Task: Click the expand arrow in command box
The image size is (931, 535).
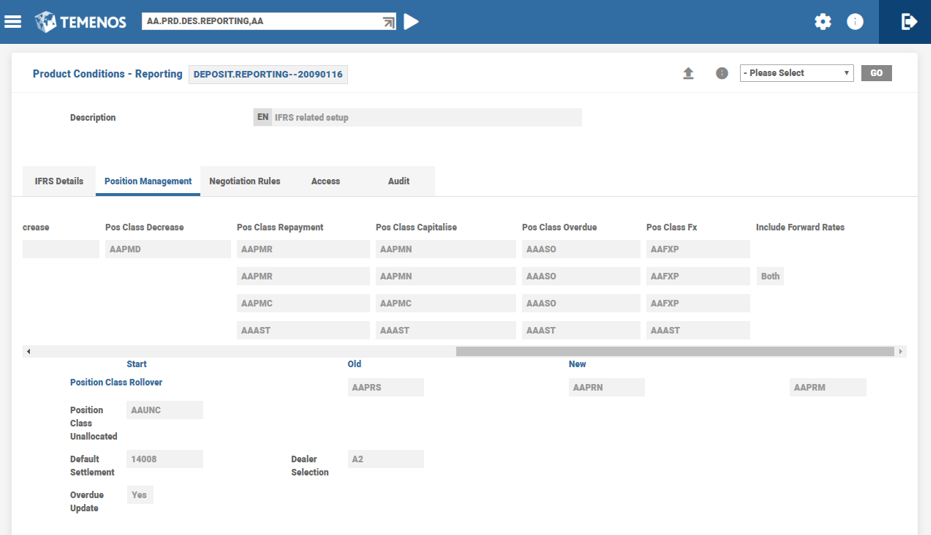Action: click(388, 21)
